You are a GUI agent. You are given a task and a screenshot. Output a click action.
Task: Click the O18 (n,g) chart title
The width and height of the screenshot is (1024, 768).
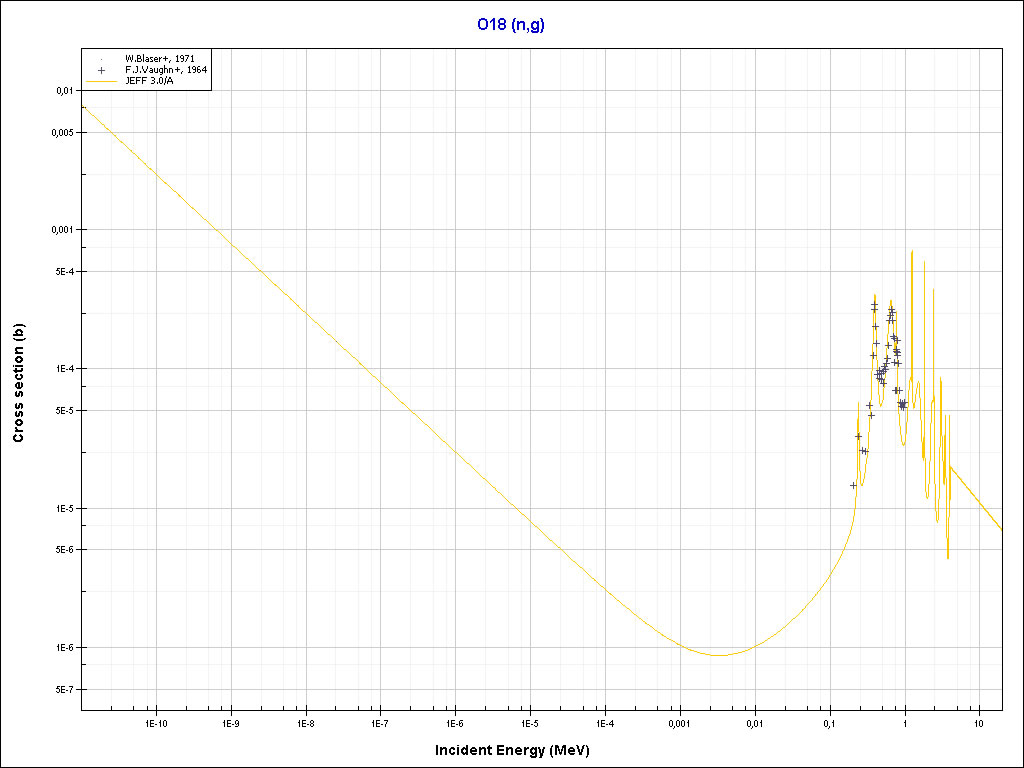point(511,25)
